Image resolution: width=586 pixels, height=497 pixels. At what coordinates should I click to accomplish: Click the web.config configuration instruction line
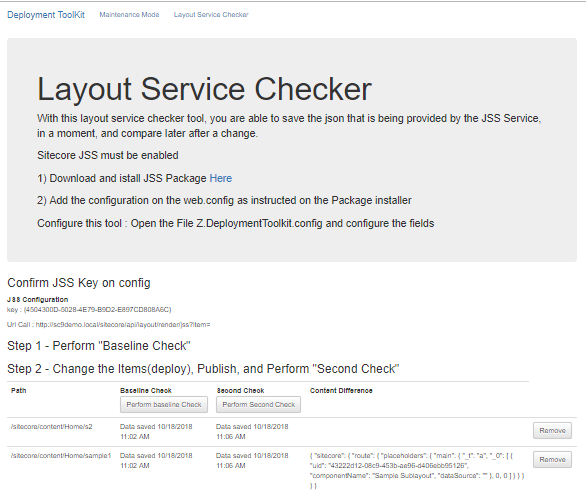(224, 200)
